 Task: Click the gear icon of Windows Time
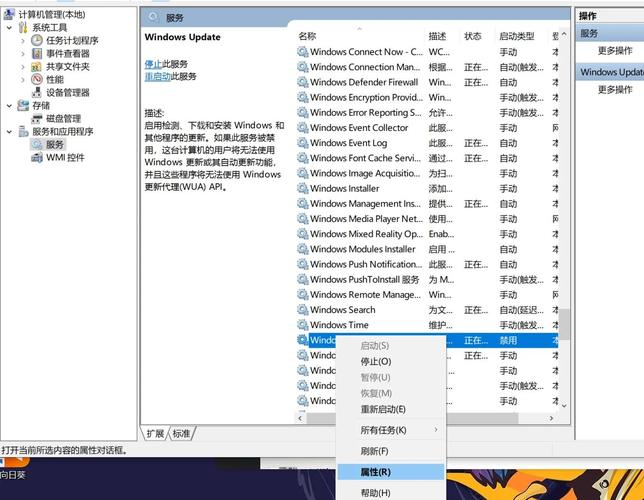[x=303, y=325]
